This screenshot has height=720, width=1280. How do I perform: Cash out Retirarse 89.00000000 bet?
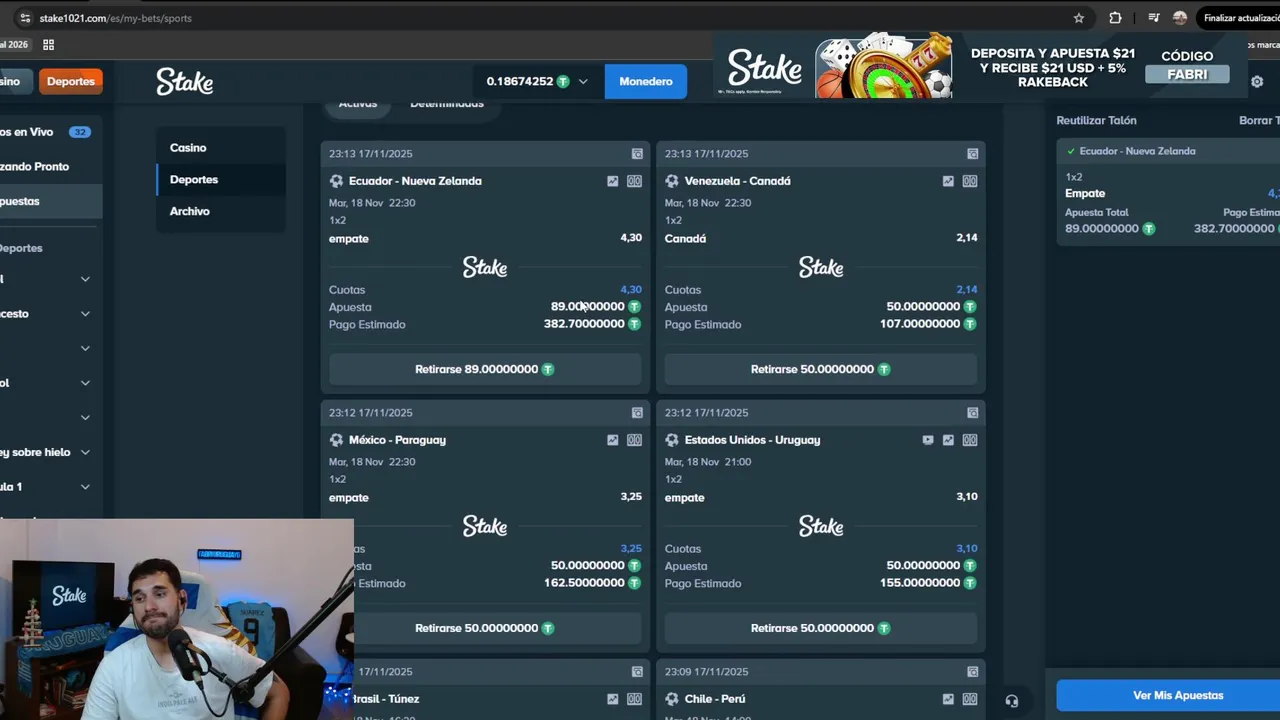(x=485, y=369)
